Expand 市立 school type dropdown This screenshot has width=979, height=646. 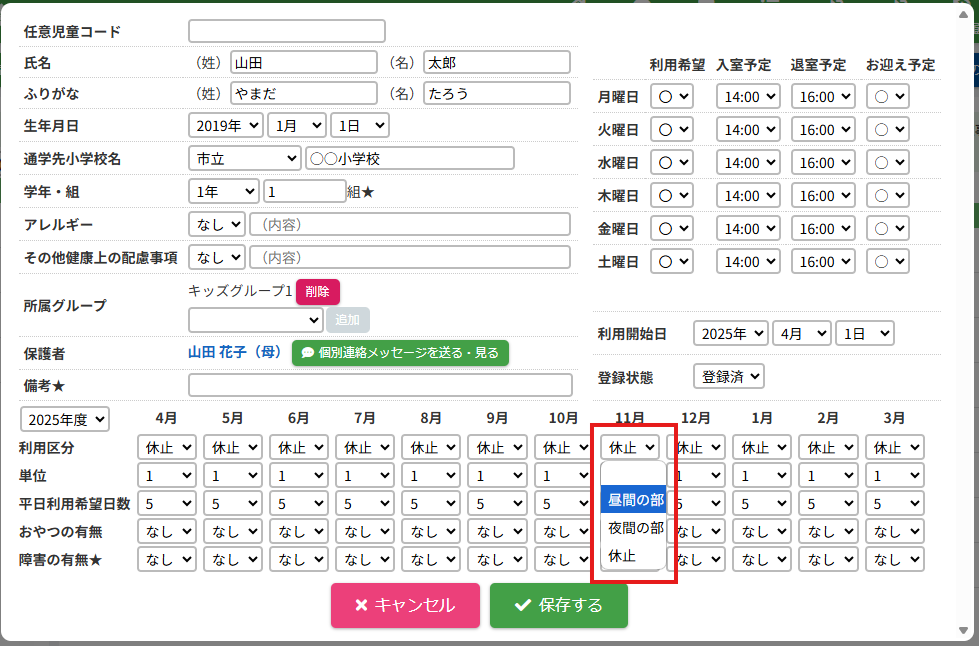tap(244, 159)
